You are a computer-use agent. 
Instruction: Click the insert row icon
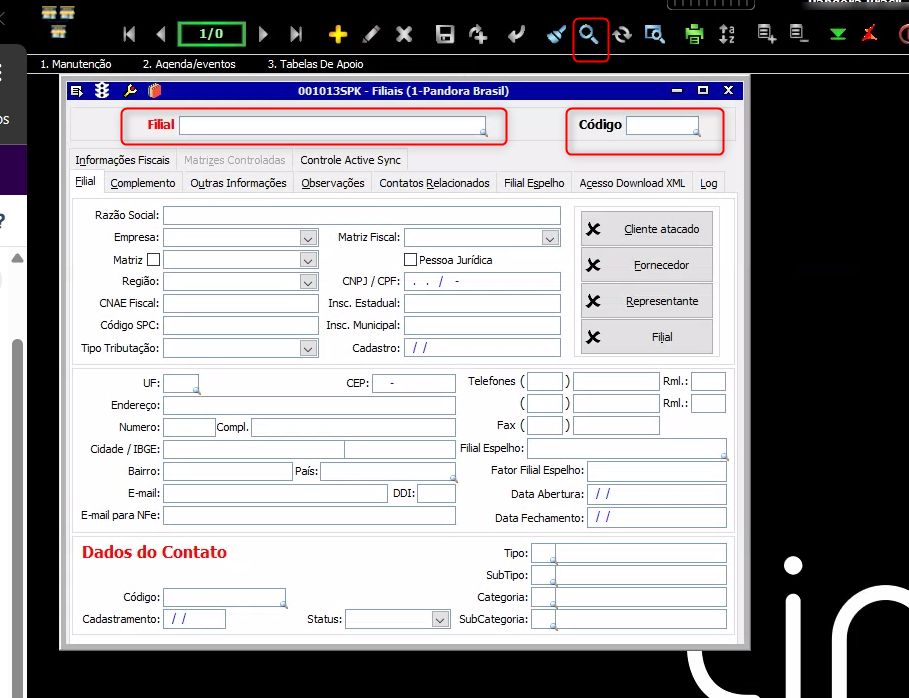point(767,34)
